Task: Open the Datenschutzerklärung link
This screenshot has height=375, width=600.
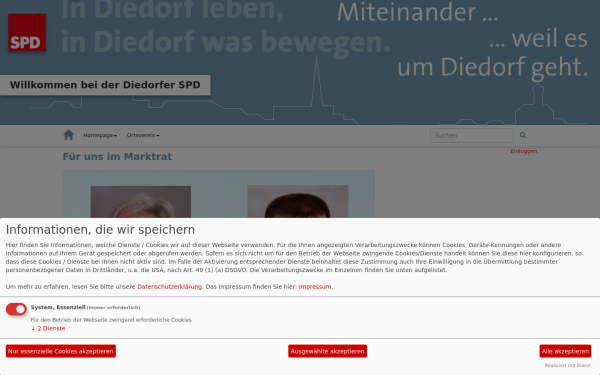Action: (170, 287)
